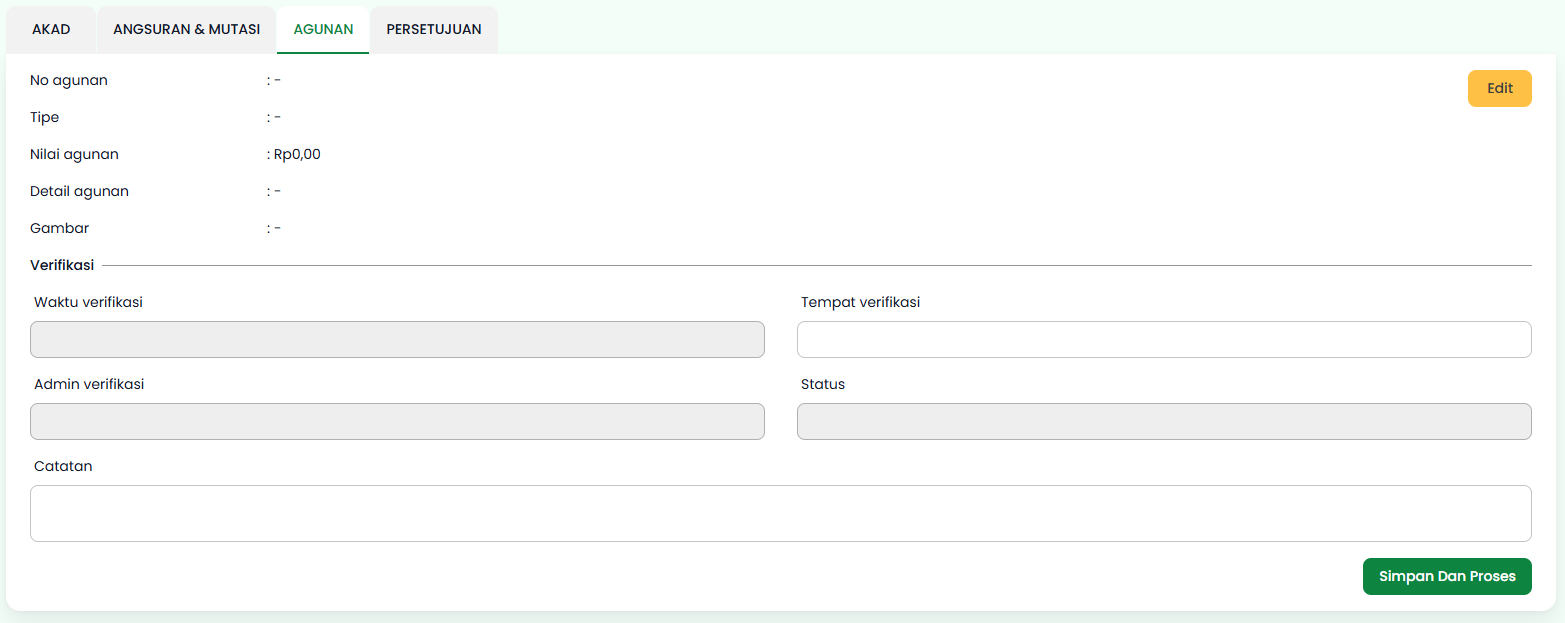Click the disabled Admin verifikasi input box
The height and width of the screenshot is (623, 1565).
tap(397, 422)
